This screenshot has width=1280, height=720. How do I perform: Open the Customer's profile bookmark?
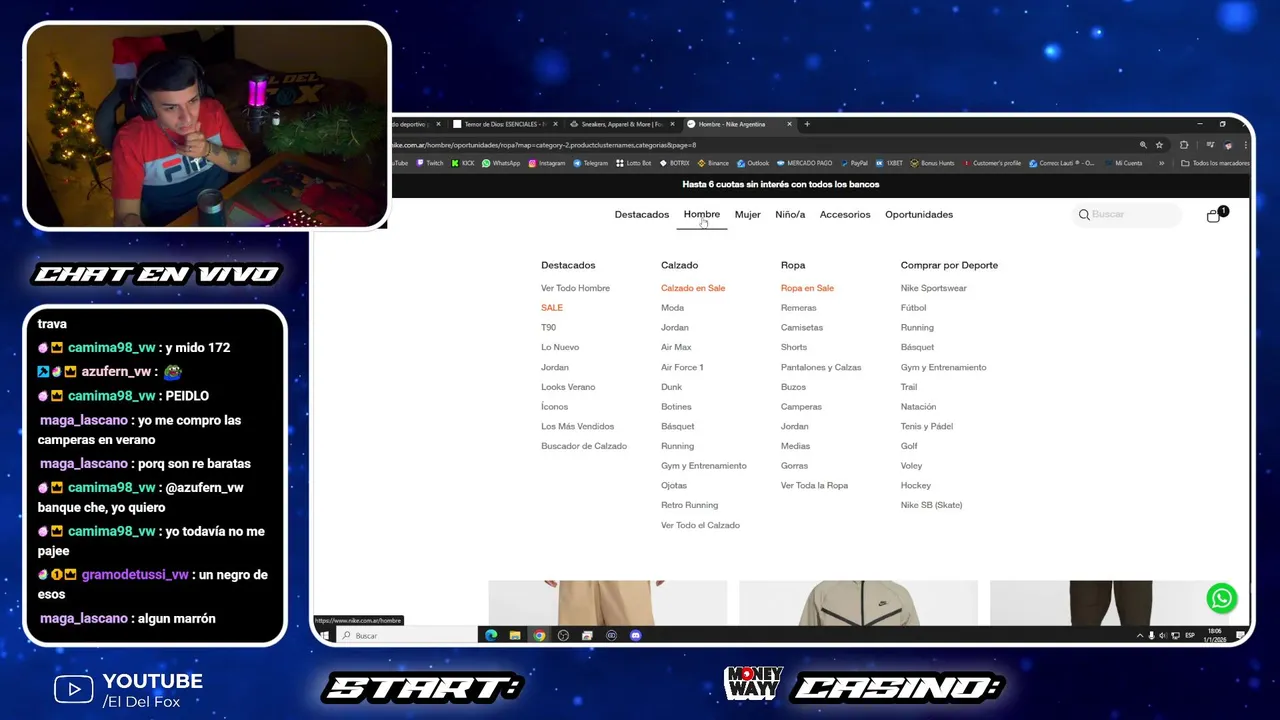pyautogui.click(x=992, y=163)
